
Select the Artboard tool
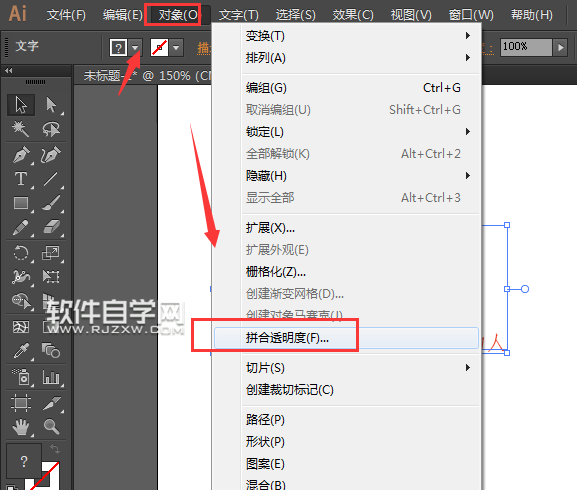click(x=21, y=402)
